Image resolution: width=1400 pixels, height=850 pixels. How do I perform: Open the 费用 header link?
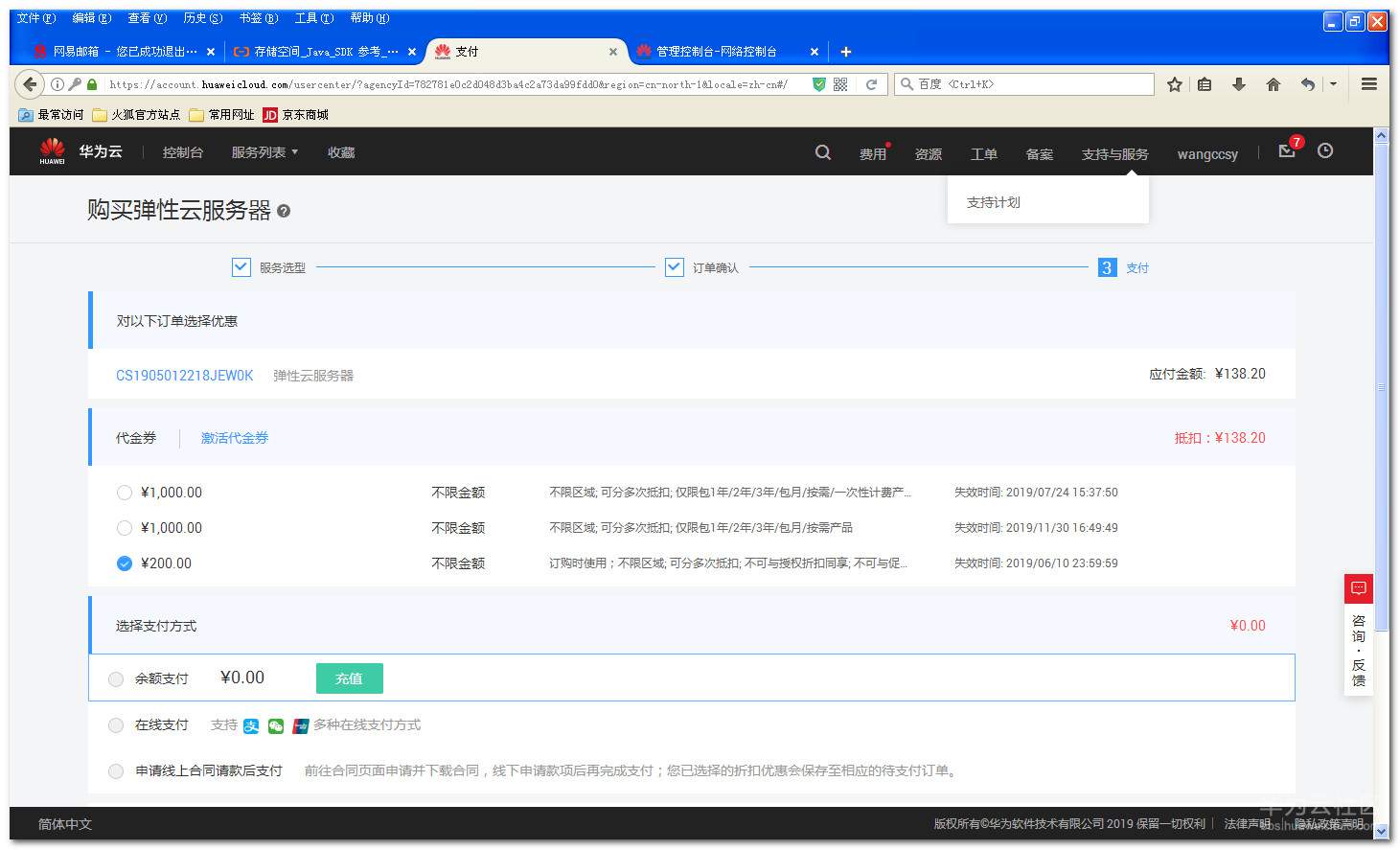pos(873,153)
